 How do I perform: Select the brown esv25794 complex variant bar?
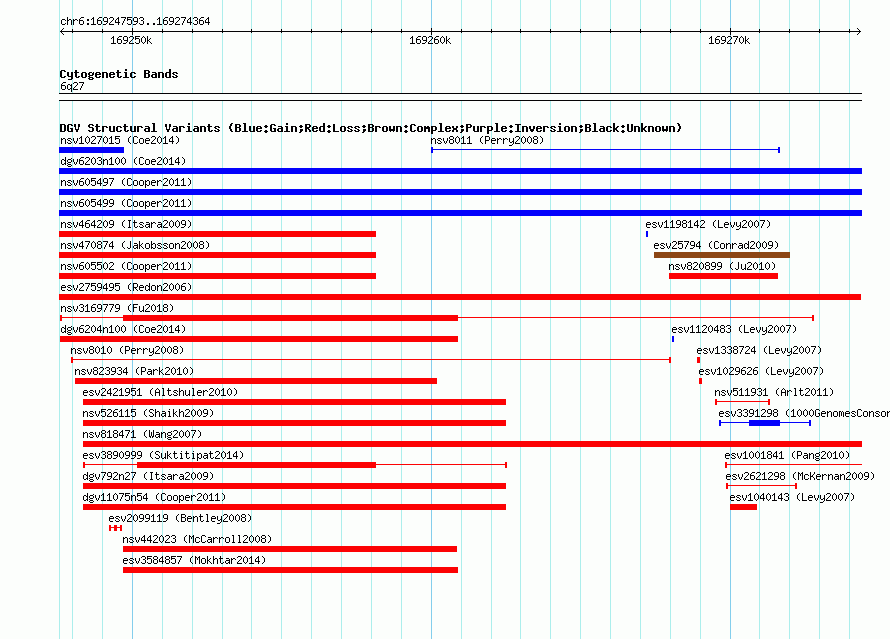[721, 255]
